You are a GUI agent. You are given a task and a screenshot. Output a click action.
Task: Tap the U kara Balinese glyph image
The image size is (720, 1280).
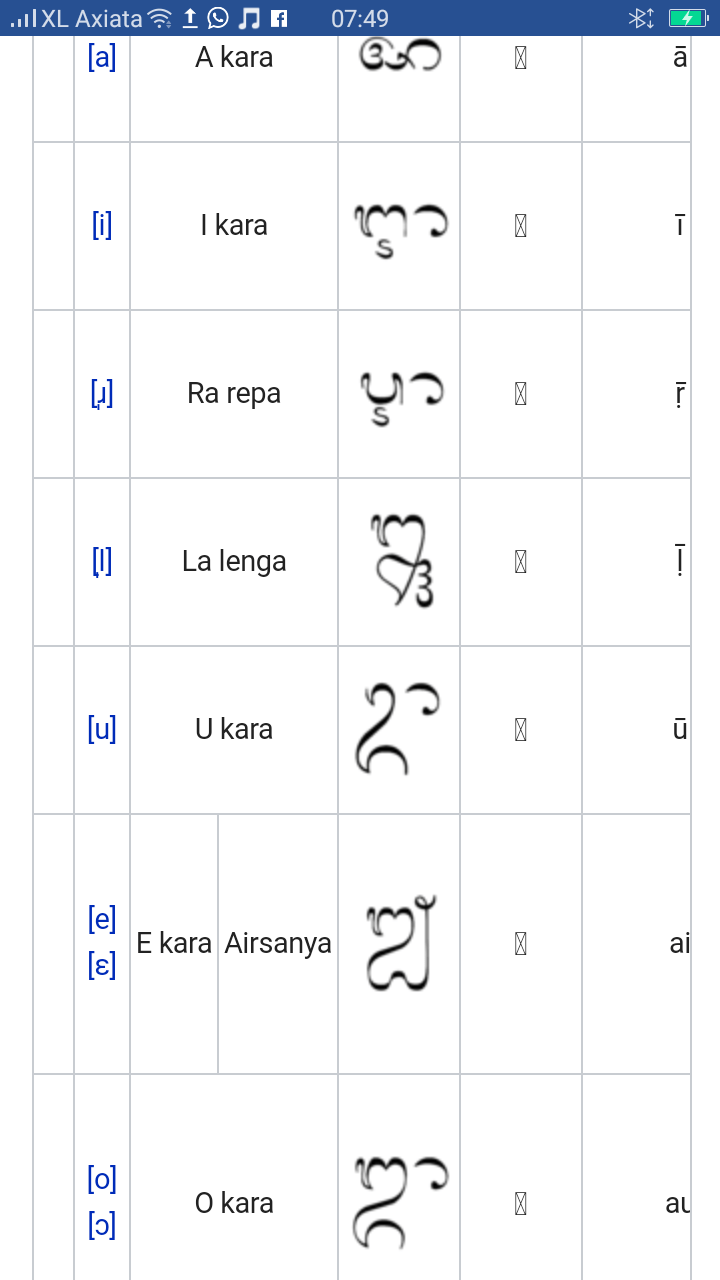(399, 729)
